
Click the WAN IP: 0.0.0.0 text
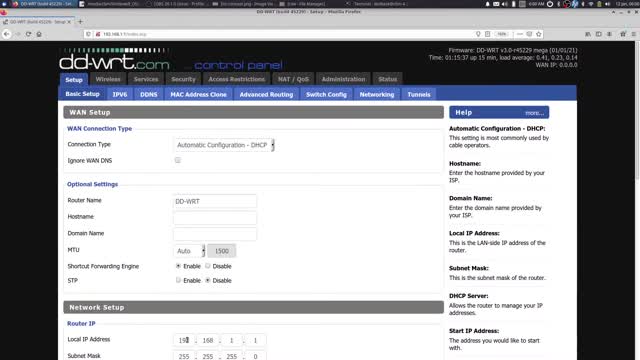(556, 65)
